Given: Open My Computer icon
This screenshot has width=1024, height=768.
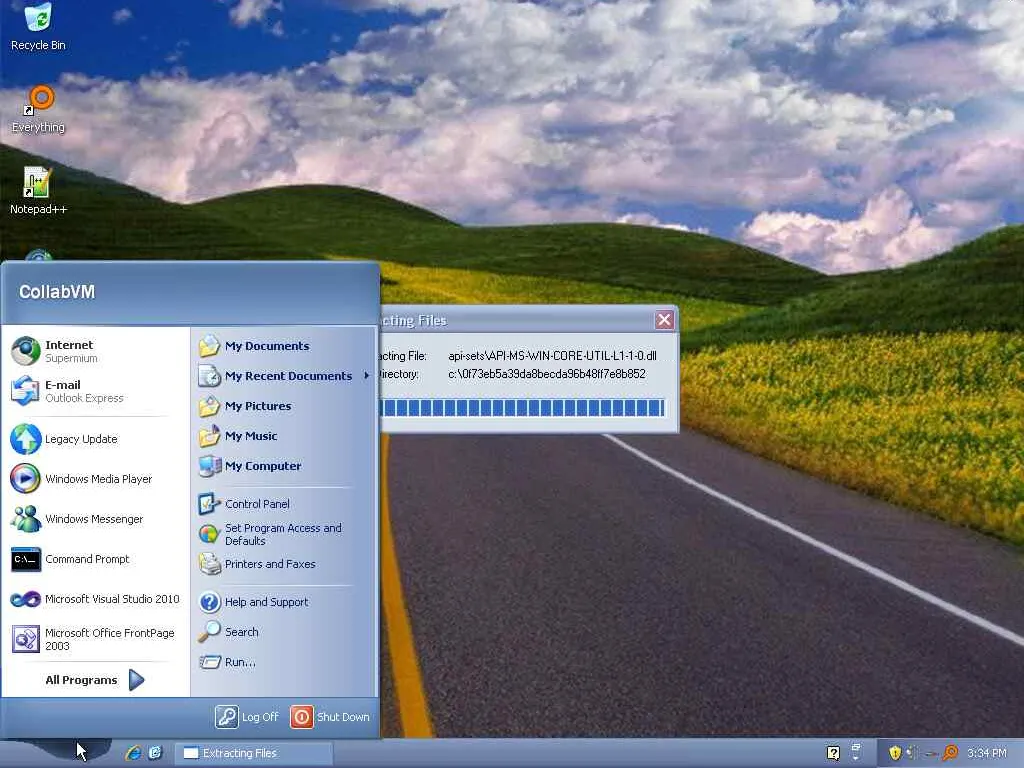Looking at the screenshot, I should 210,466.
